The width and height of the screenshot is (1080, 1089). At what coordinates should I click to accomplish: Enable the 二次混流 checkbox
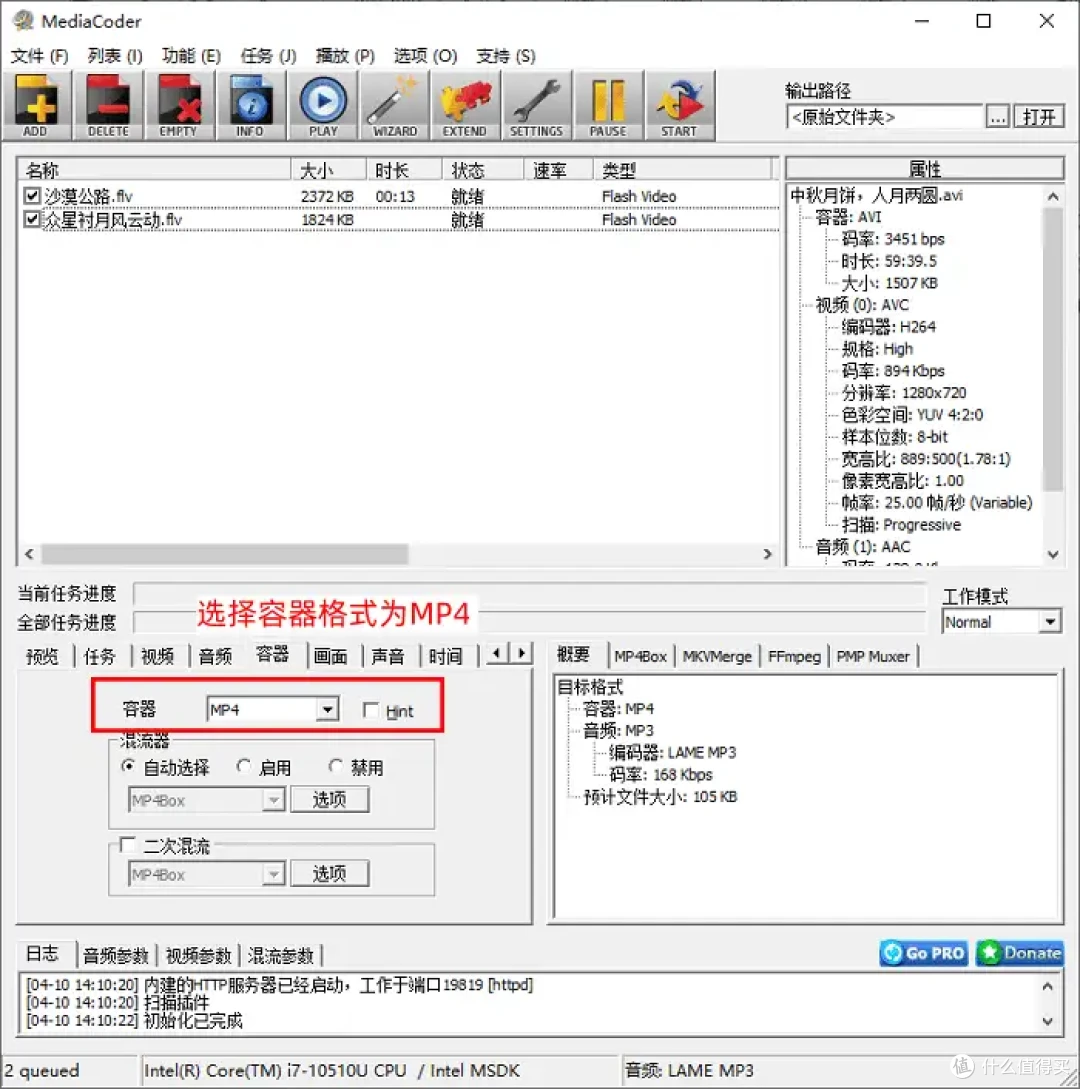127,845
